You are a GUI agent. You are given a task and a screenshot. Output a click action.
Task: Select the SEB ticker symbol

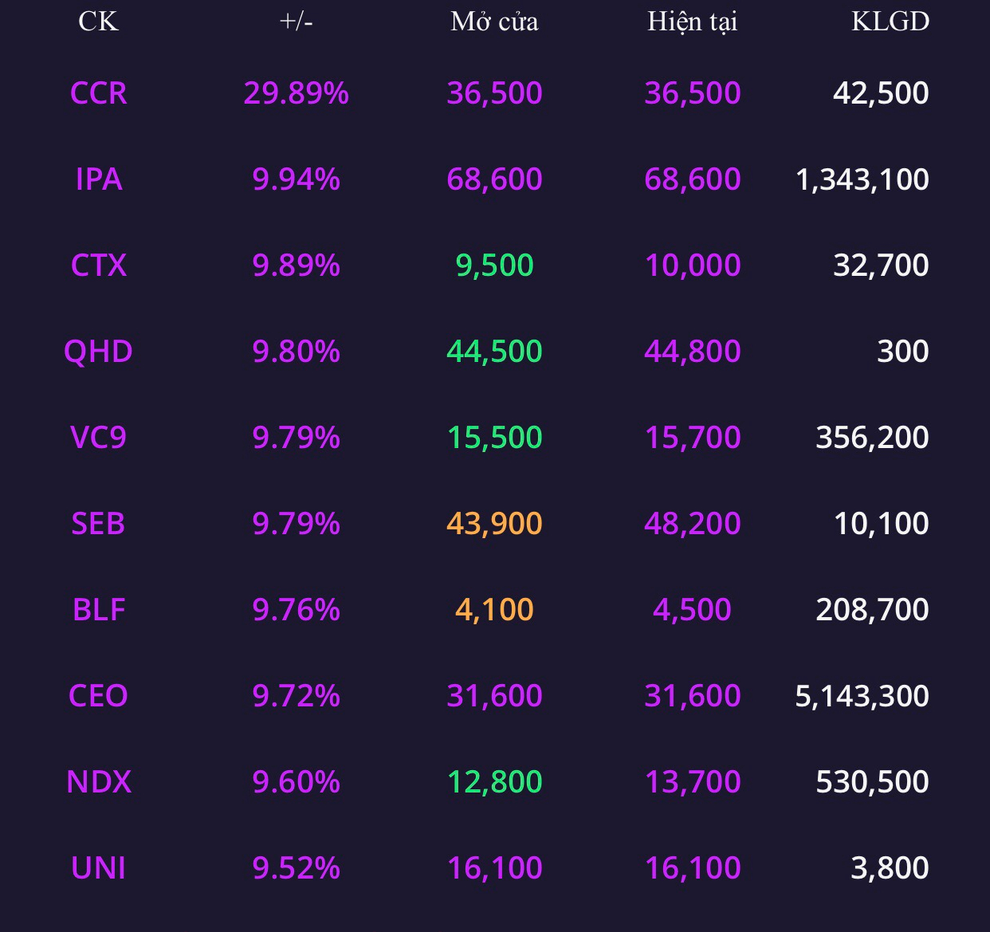tap(98, 523)
